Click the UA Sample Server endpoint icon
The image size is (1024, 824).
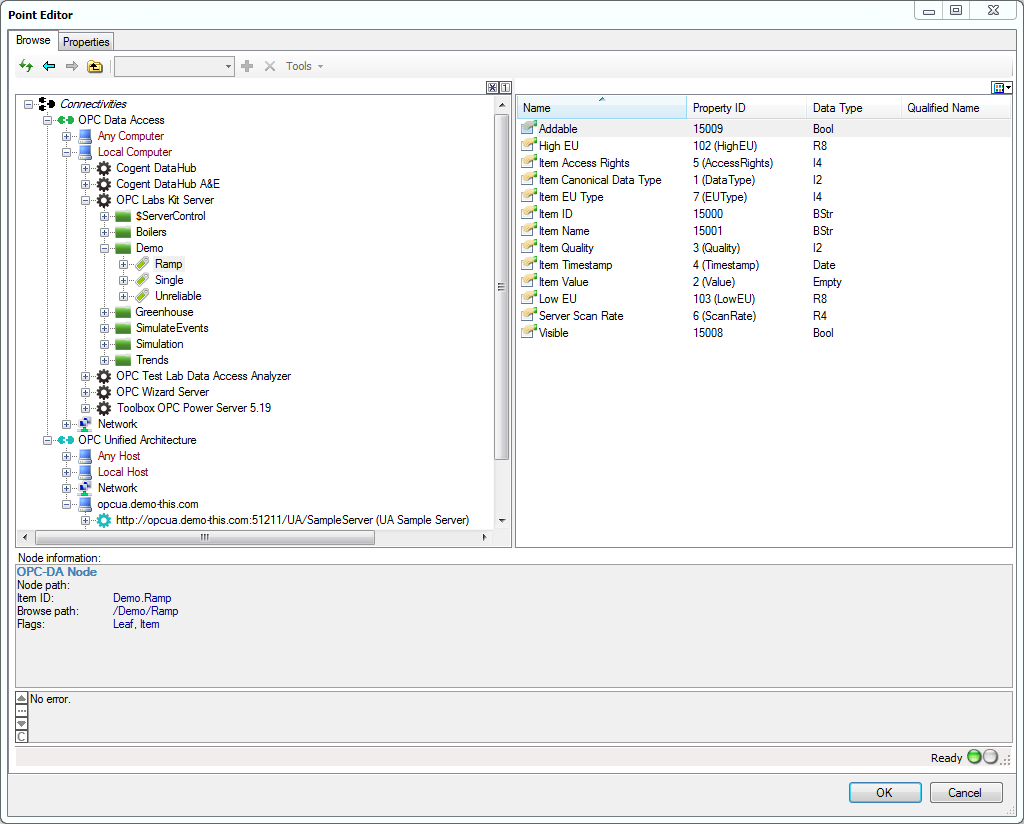104,520
